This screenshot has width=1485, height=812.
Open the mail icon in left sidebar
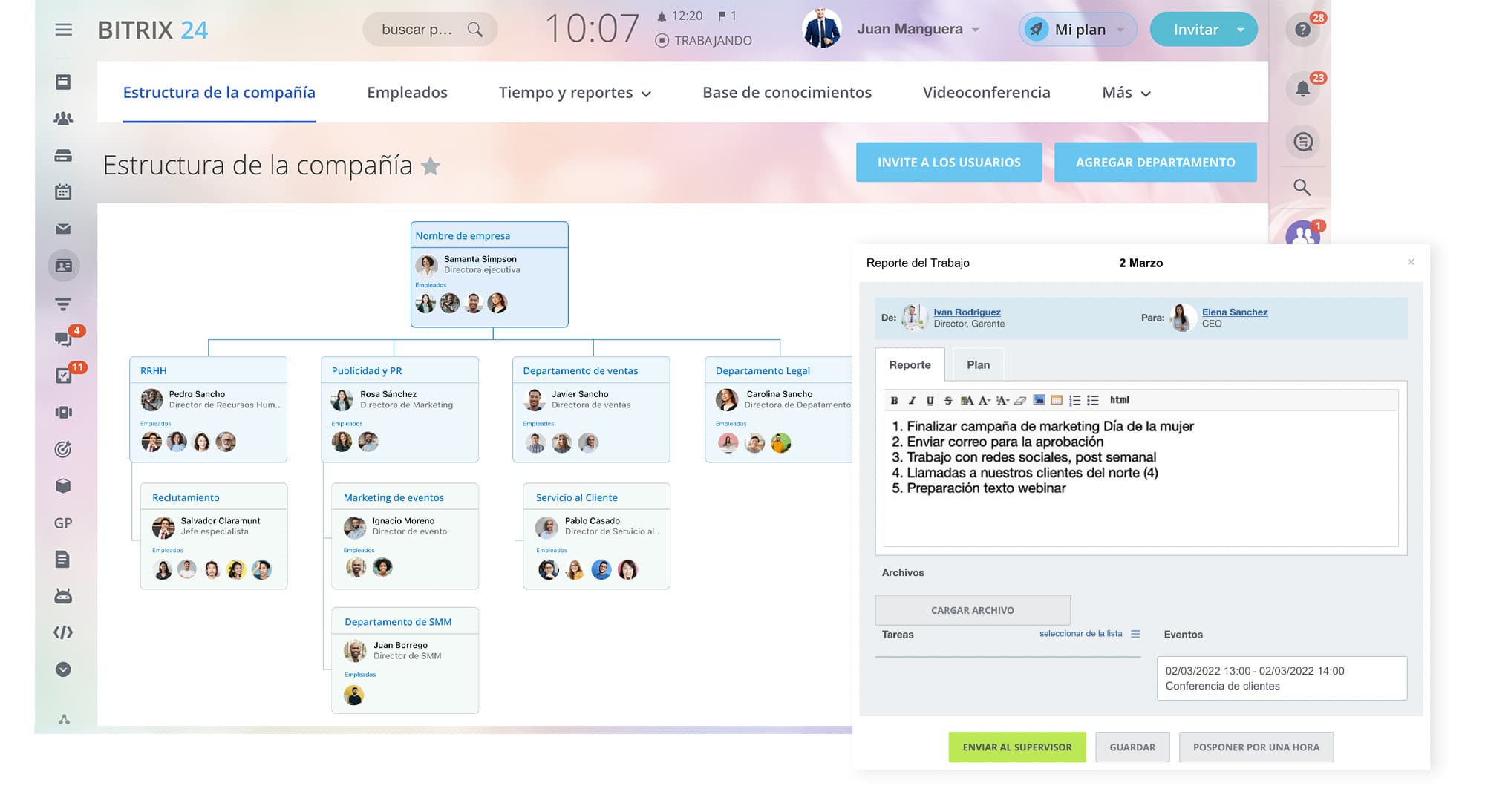(63, 229)
